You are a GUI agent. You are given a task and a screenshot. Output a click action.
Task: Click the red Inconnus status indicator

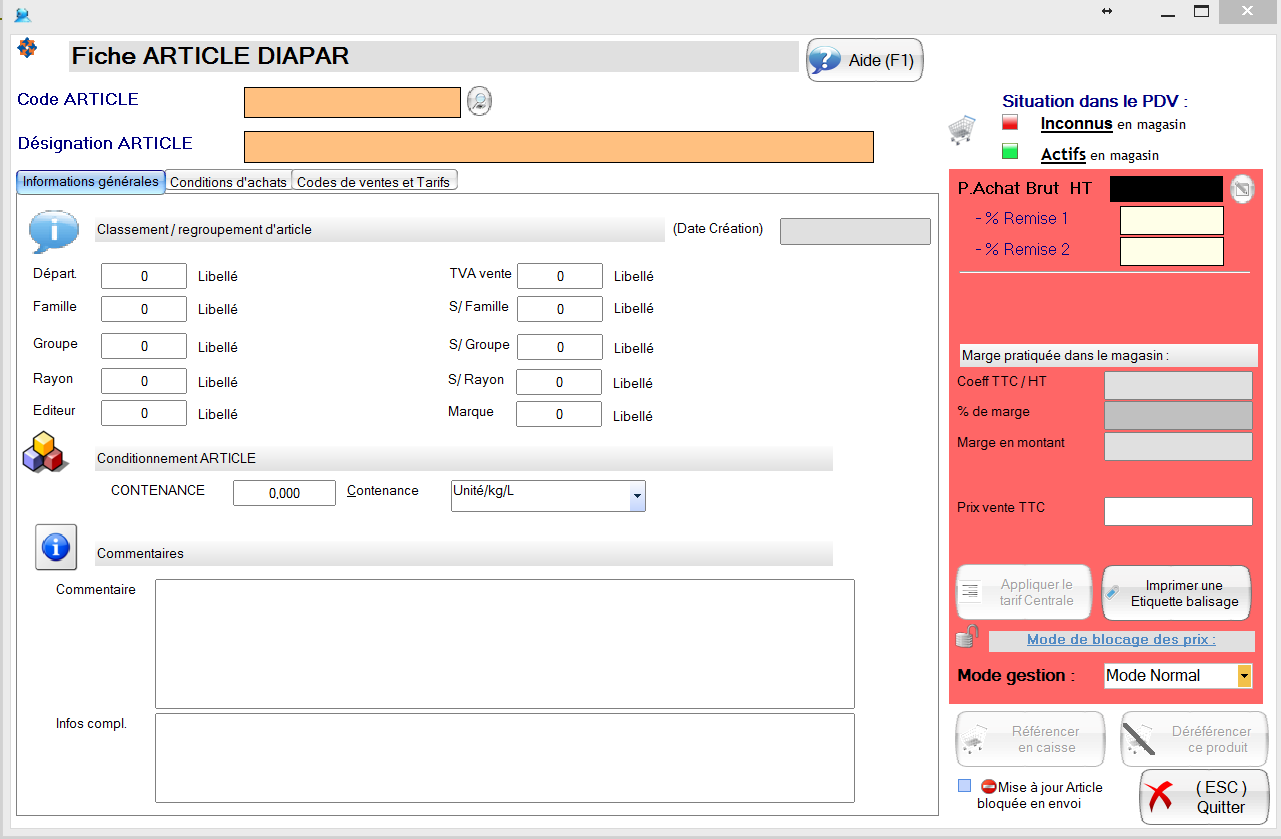(x=1010, y=123)
